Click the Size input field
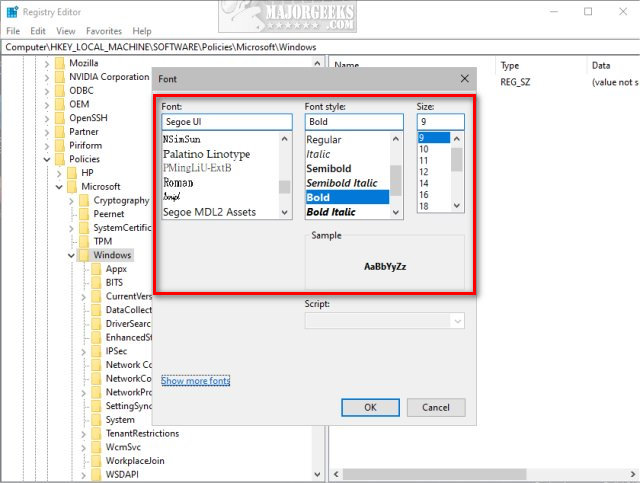 pos(440,122)
